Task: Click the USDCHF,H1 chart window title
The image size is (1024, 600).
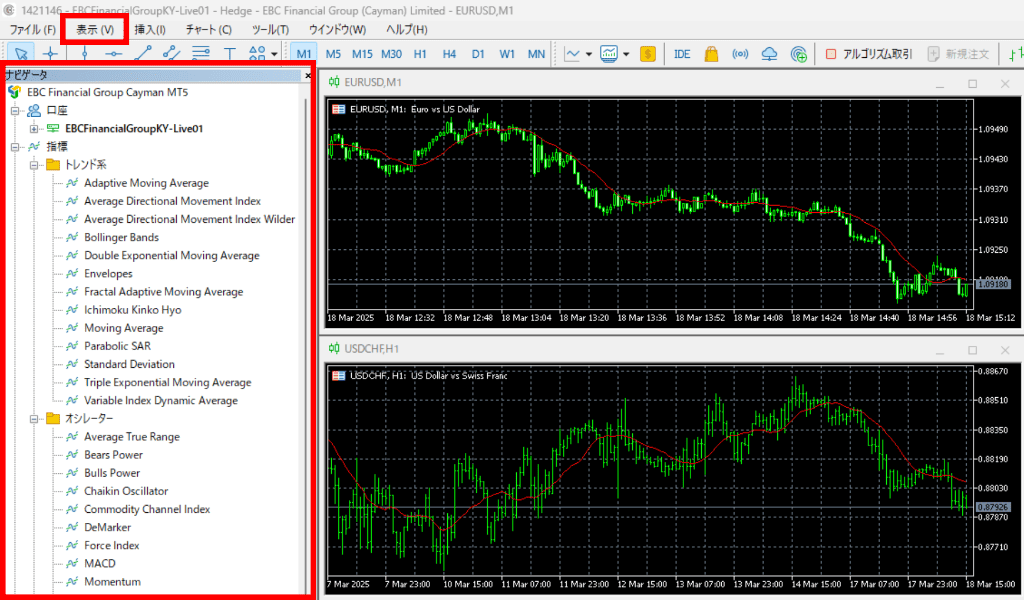Action: click(372, 349)
